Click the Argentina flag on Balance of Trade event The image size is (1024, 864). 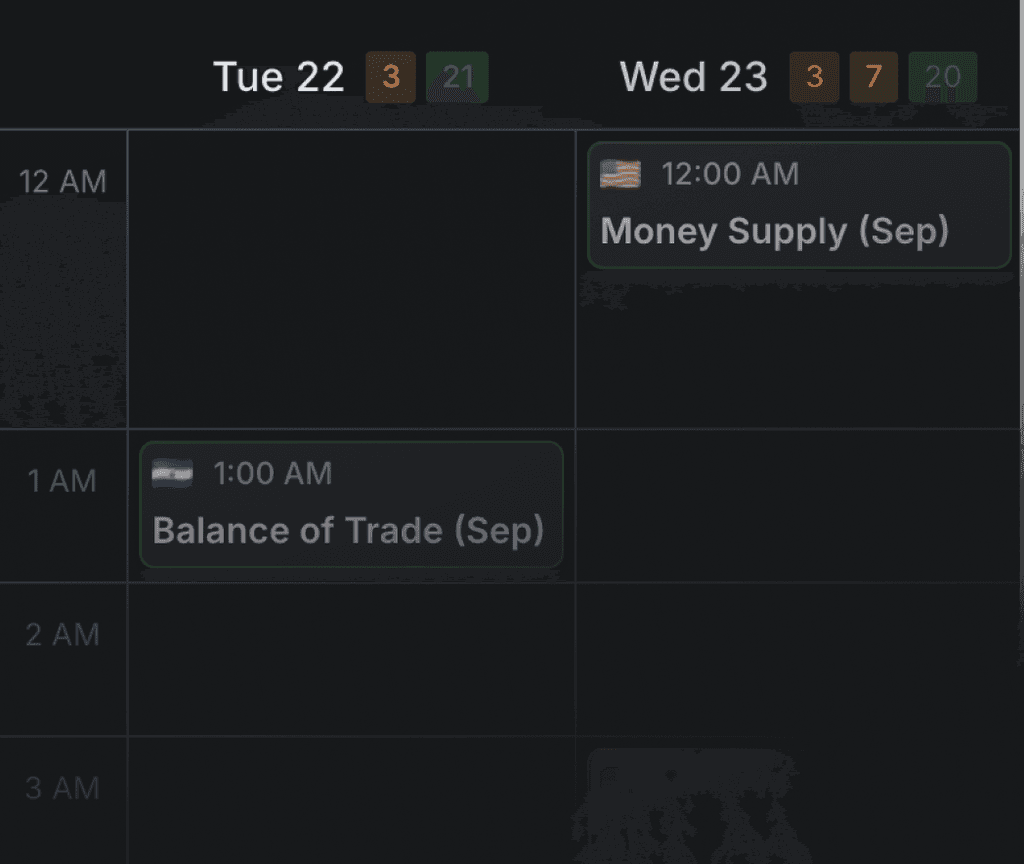pos(170,473)
